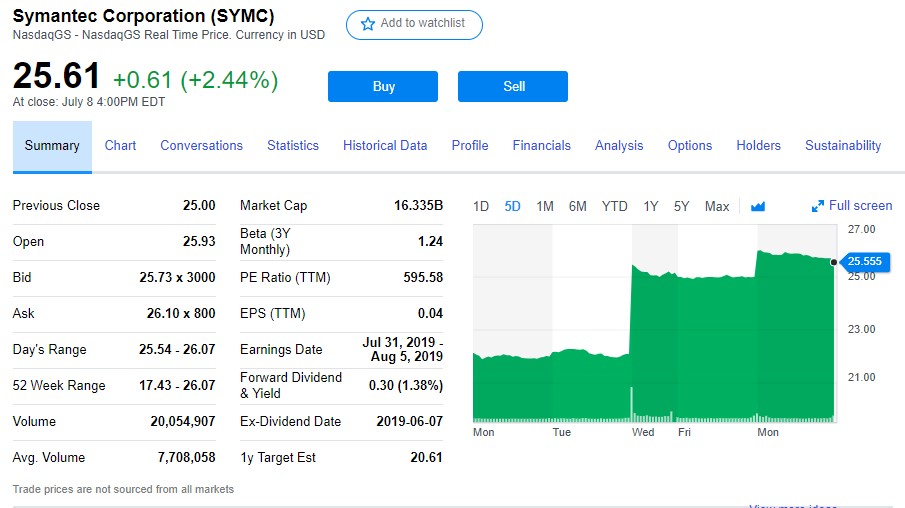Screen dimensions: 905x508
Task: Click the PE Ratio (TTM) label
Action: tap(285, 278)
